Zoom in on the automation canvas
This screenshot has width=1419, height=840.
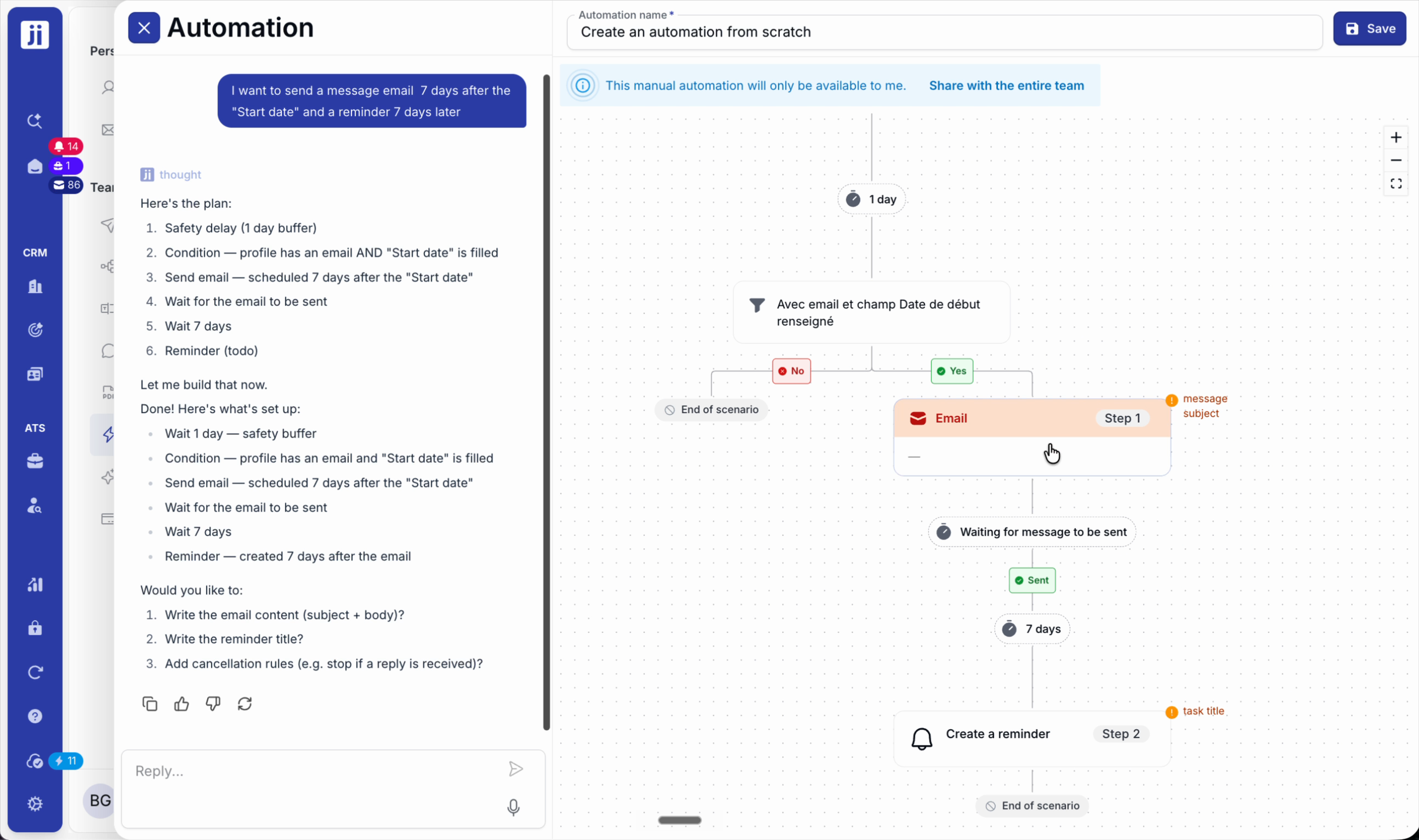click(1396, 138)
